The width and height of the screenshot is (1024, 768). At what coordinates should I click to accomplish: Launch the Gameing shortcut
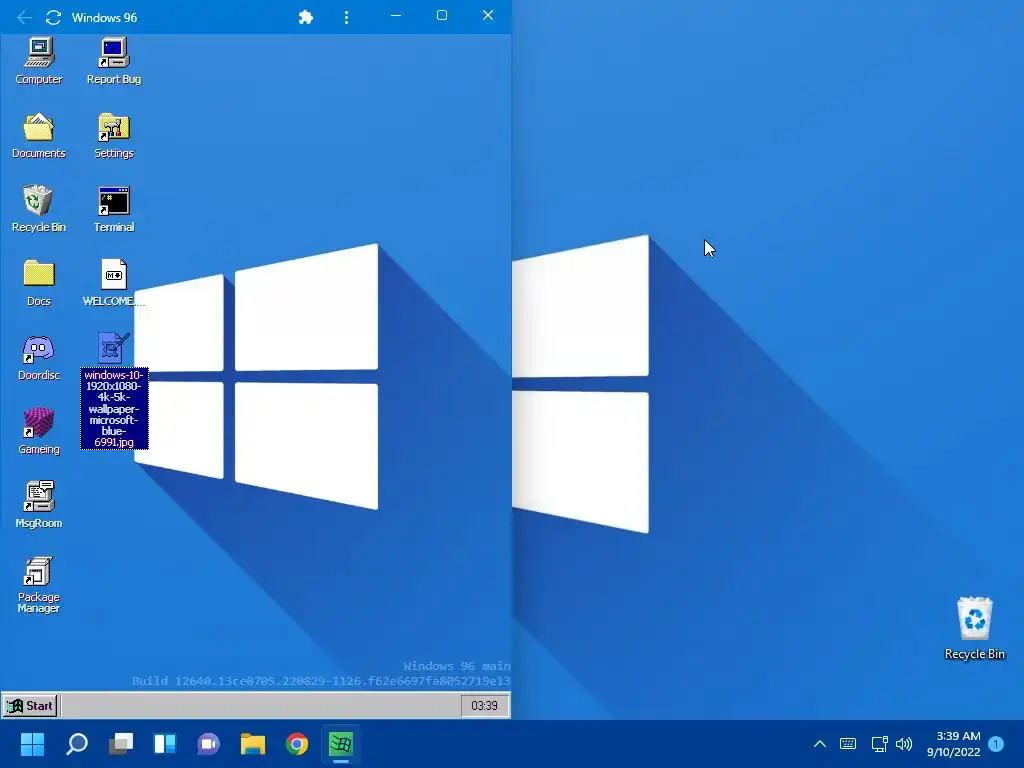(x=39, y=431)
